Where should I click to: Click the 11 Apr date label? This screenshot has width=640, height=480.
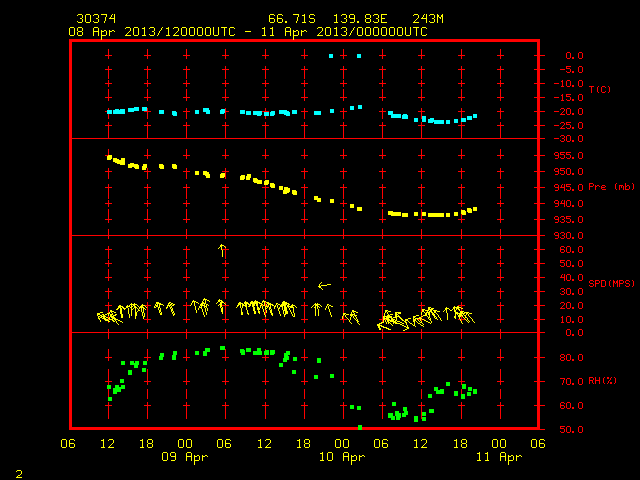(x=499, y=457)
